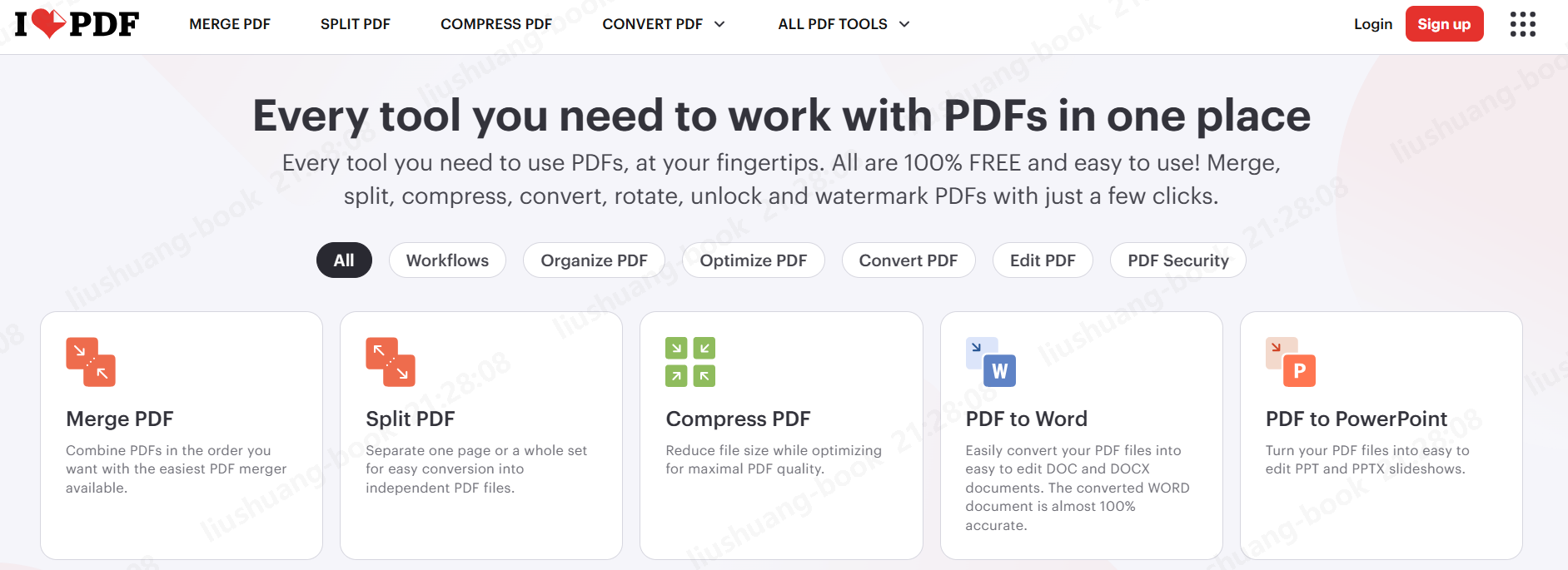Open Compress PDF in the navigation bar
The height and width of the screenshot is (570, 1568).
pos(495,24)
